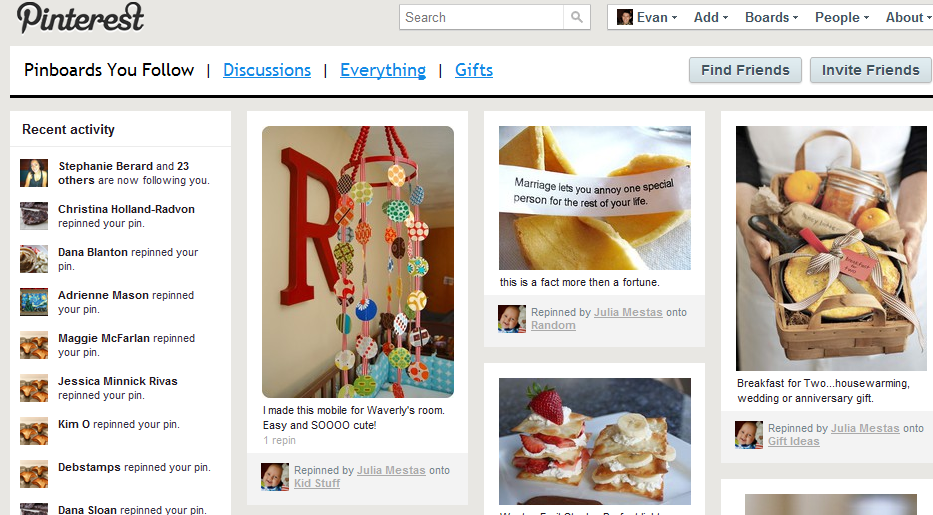Click Christina Holland-Radvon's name
Screen dimensions: 933x515
click(x=126, y=209)
